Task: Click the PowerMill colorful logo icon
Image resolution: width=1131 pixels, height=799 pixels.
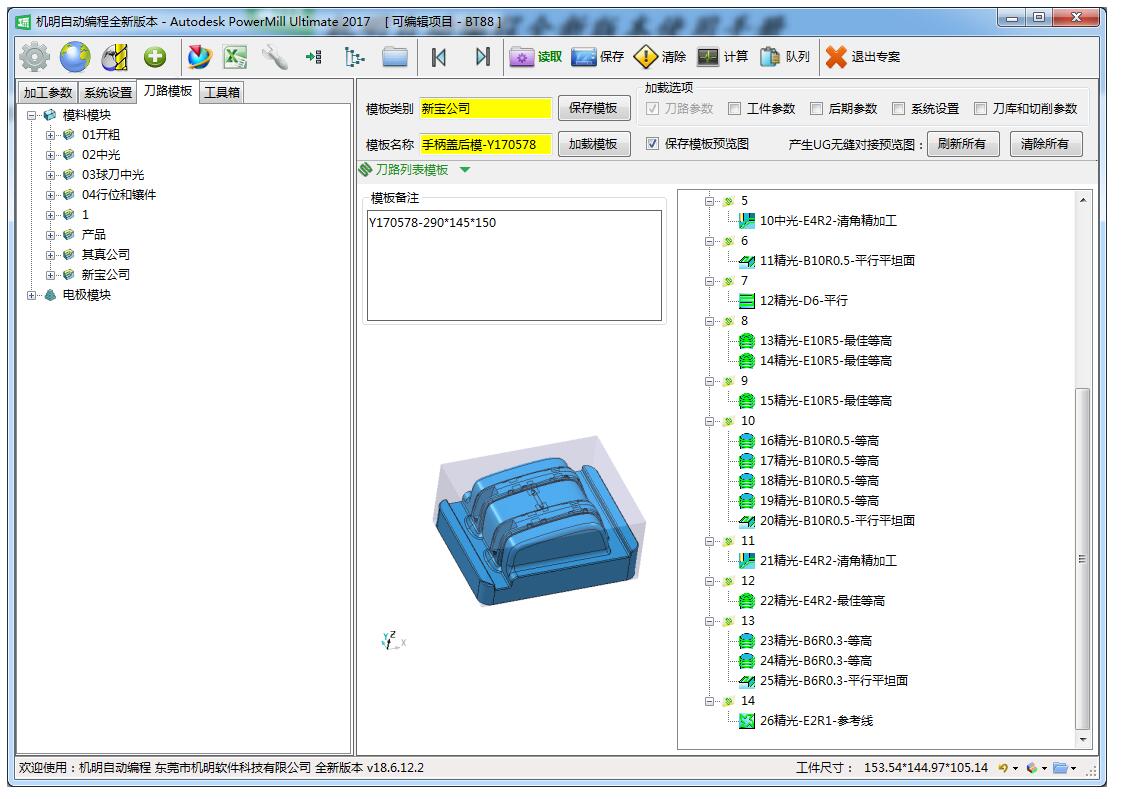Action: click(x=199, y=56)
